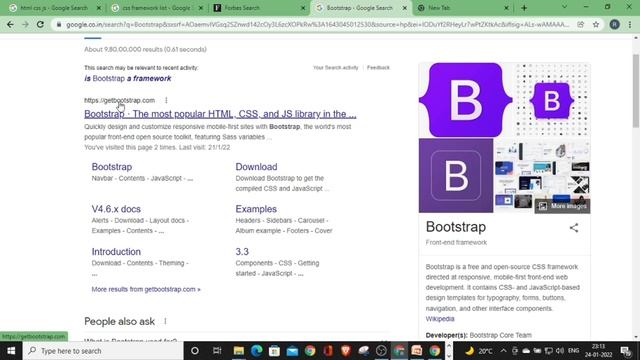
Task: Click the moon weather icon
Action: [469, 351]
